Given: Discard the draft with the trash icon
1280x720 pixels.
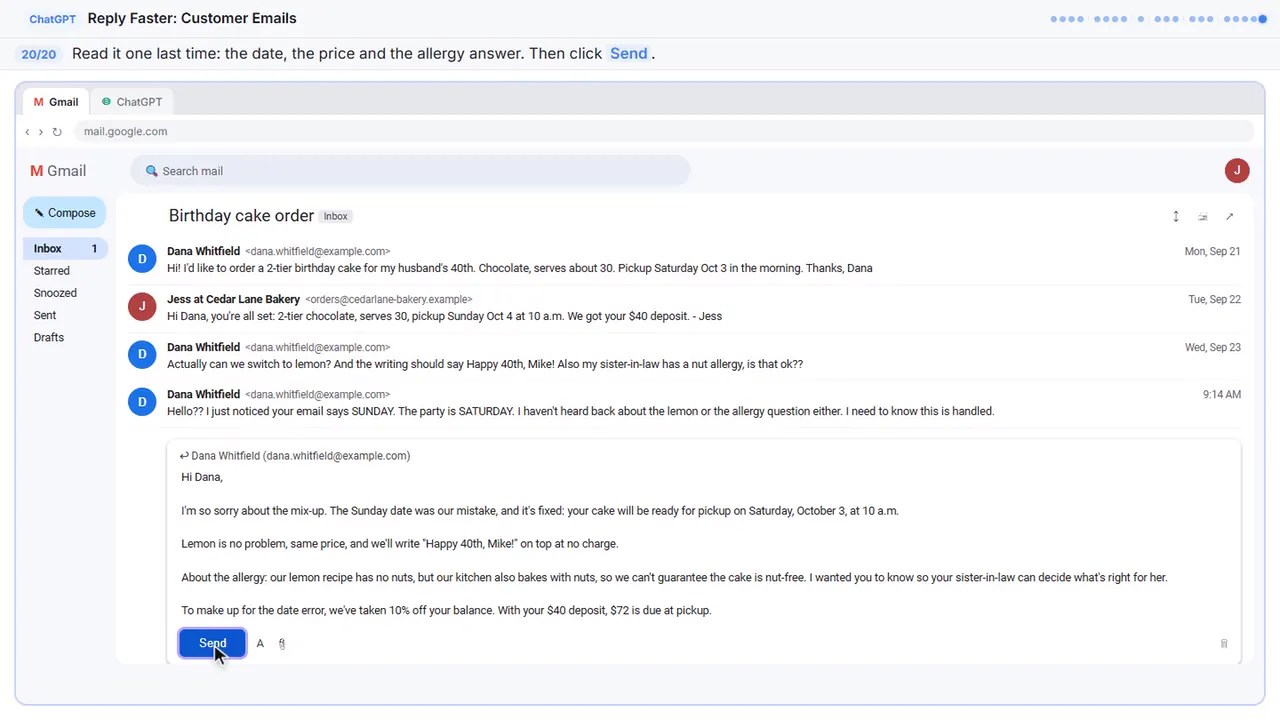Looking at the screenshot, I should coord(1224,644).
